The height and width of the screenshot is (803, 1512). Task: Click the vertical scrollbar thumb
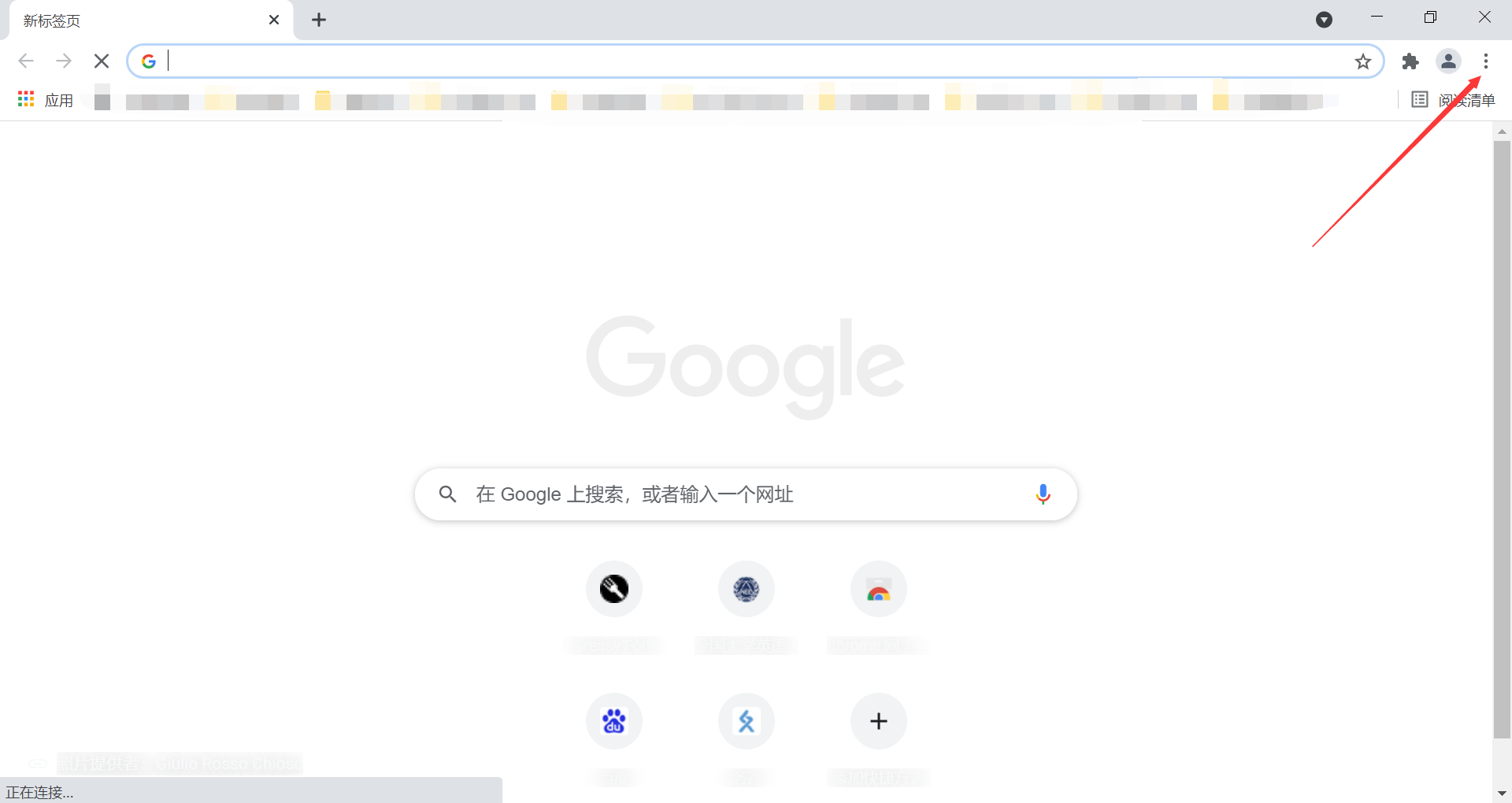point(1502,439)
